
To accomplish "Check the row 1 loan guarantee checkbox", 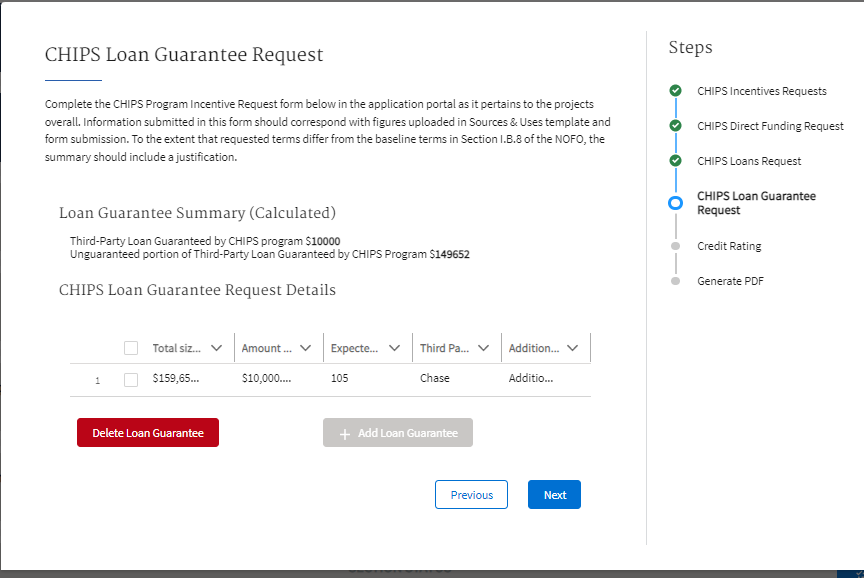I will (131, 379).
